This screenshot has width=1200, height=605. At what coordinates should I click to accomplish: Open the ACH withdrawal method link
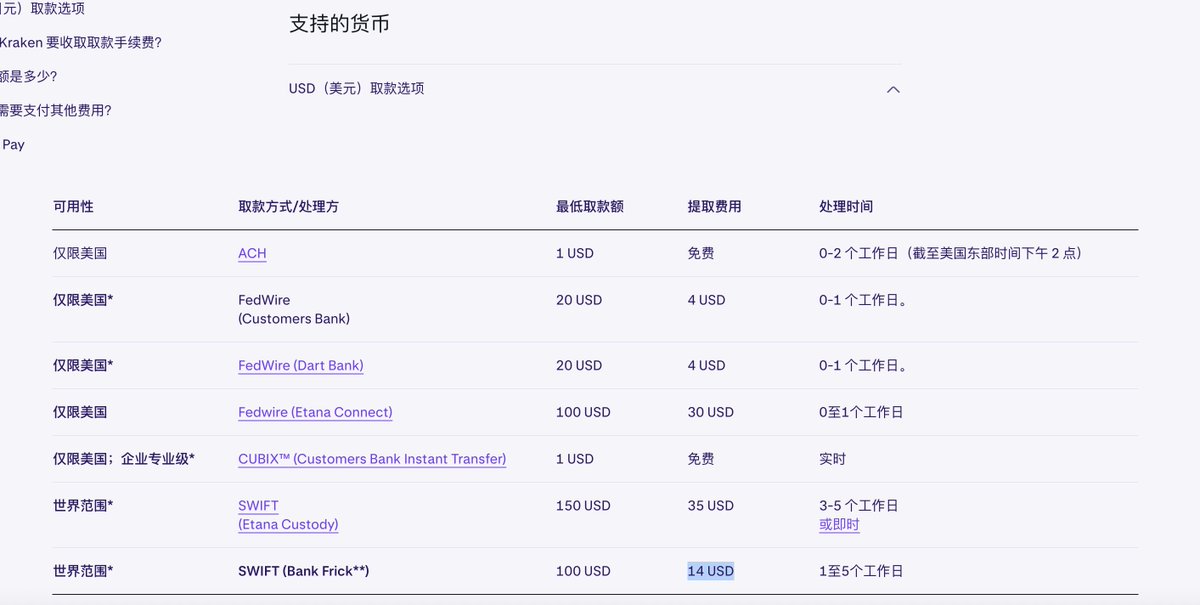click(252, 253)
